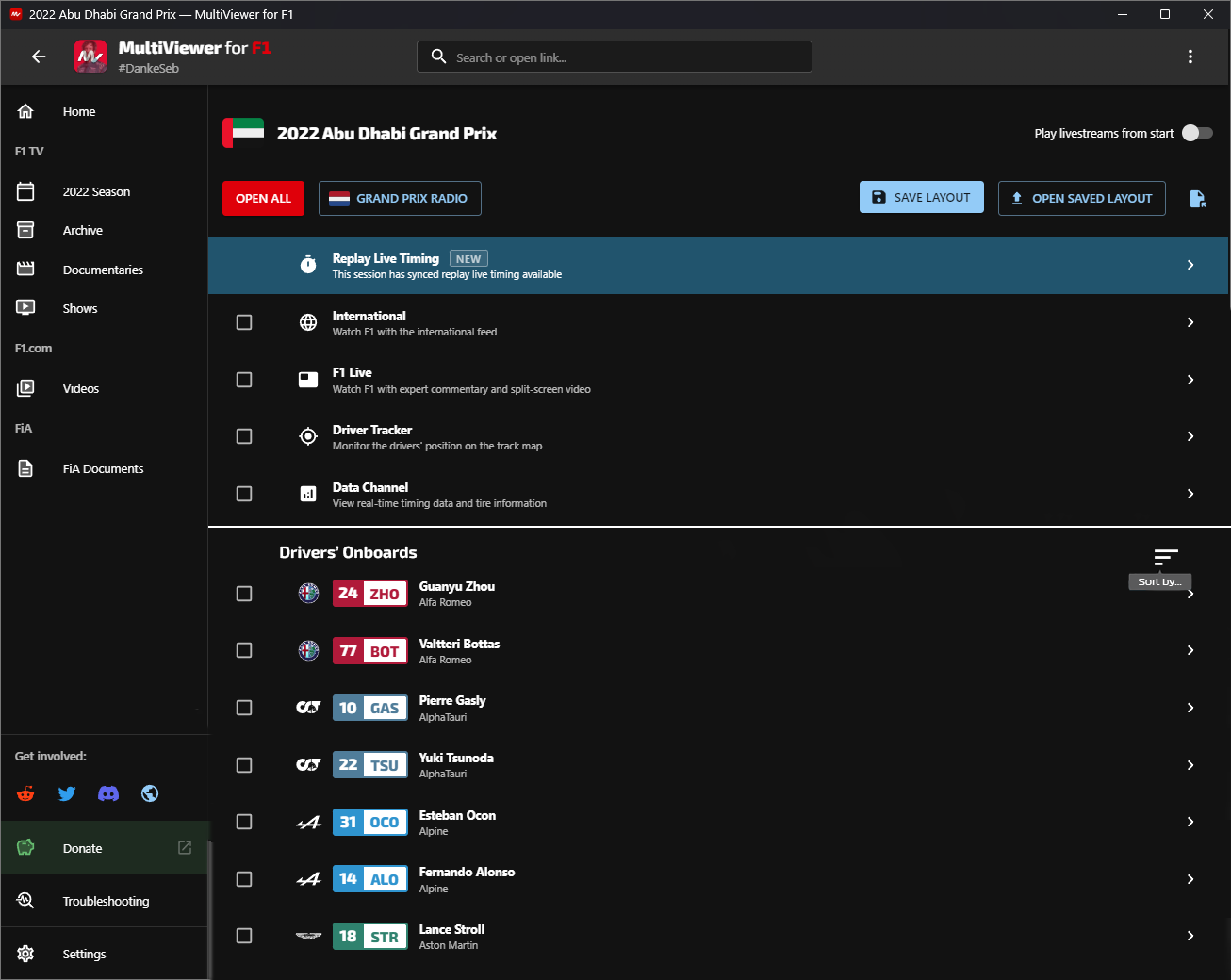Viewport: 1231px width, 980px height.
Task: Open the GRAND PRIX RADIO stream
Action: click(x=400, y=198)
